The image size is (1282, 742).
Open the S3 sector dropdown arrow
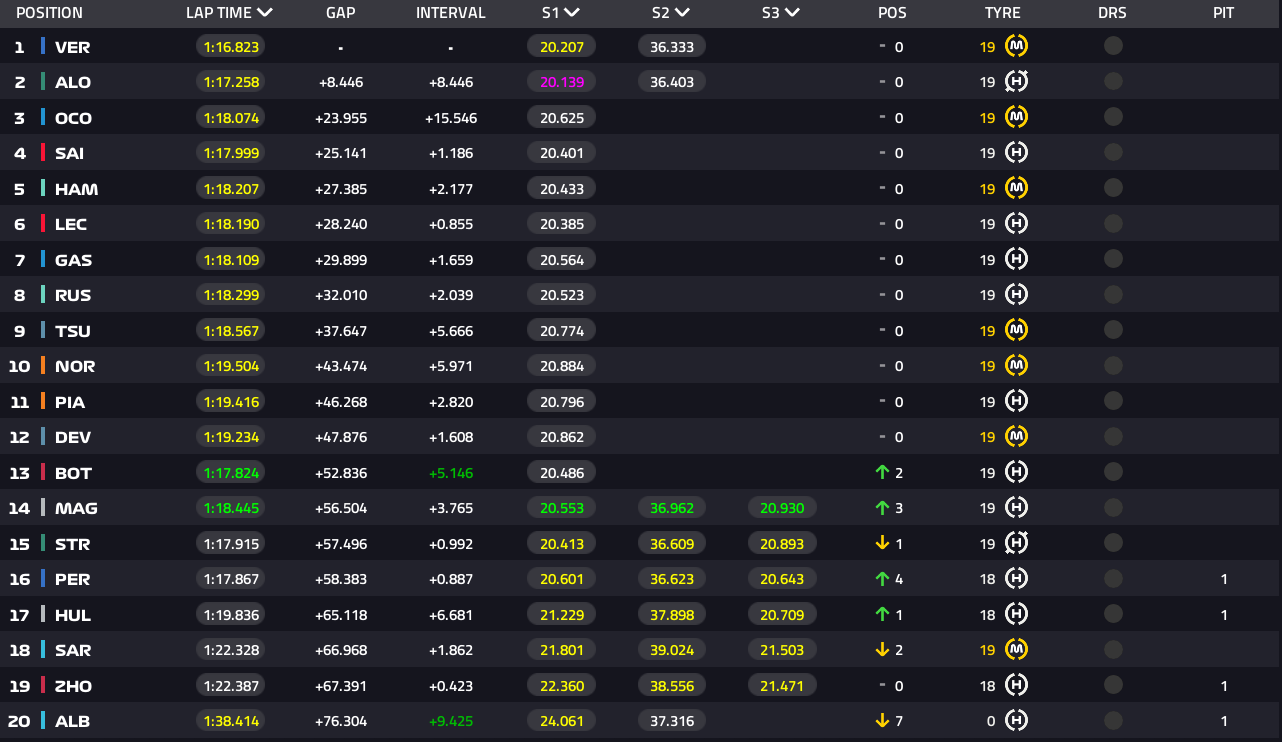[792, 13]
